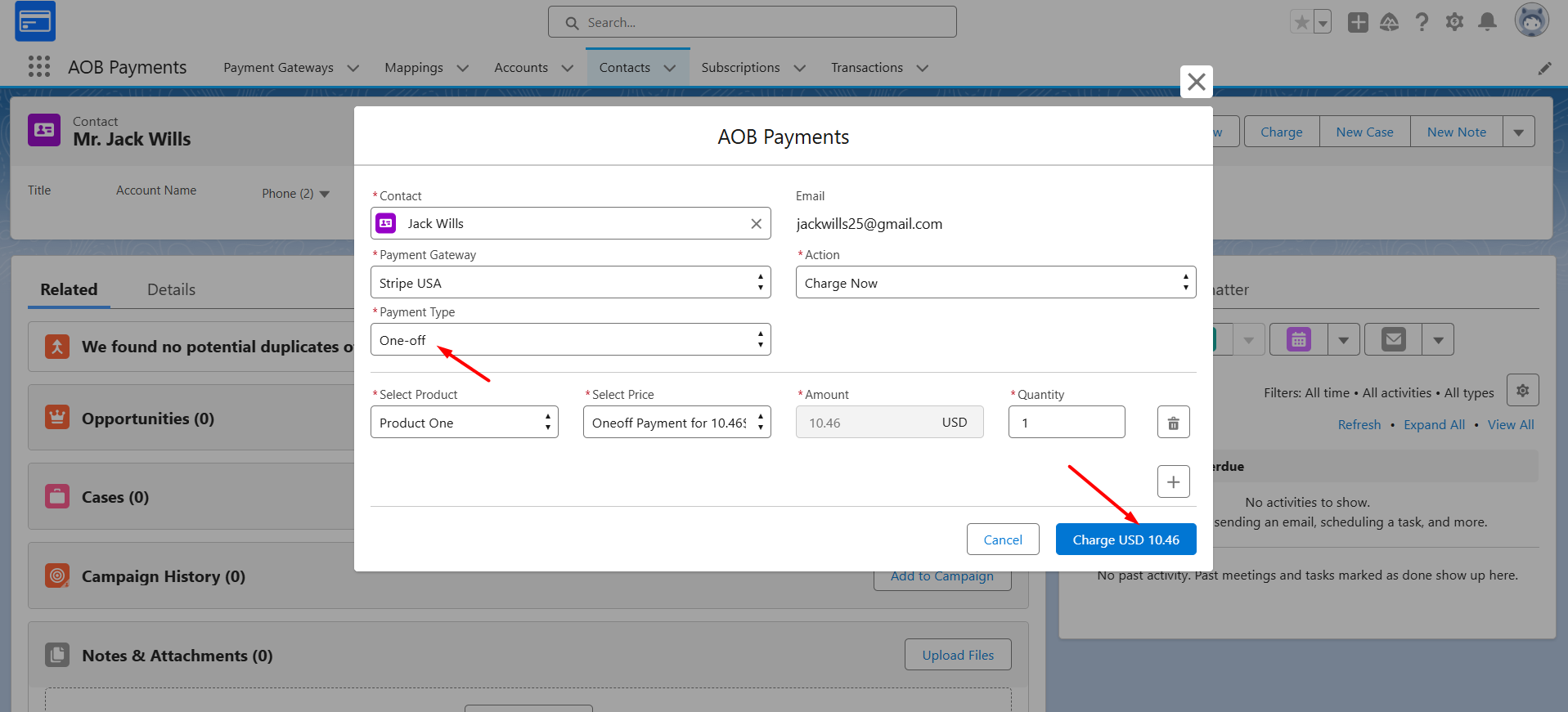Click the activity filter settings gear
1568x712 pixels.
coord(1523,391)
